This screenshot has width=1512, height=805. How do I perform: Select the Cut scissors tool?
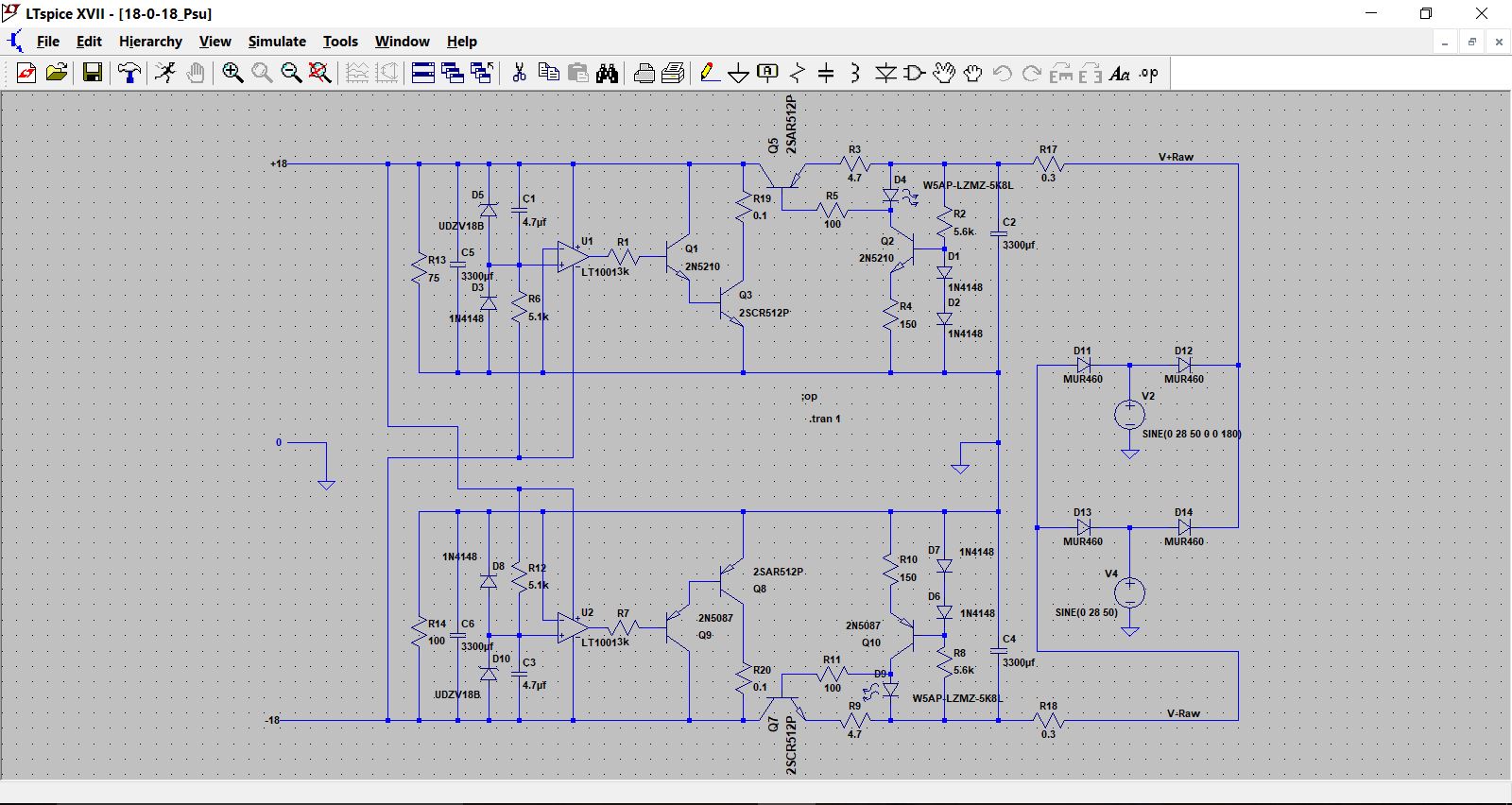point(519,73)
